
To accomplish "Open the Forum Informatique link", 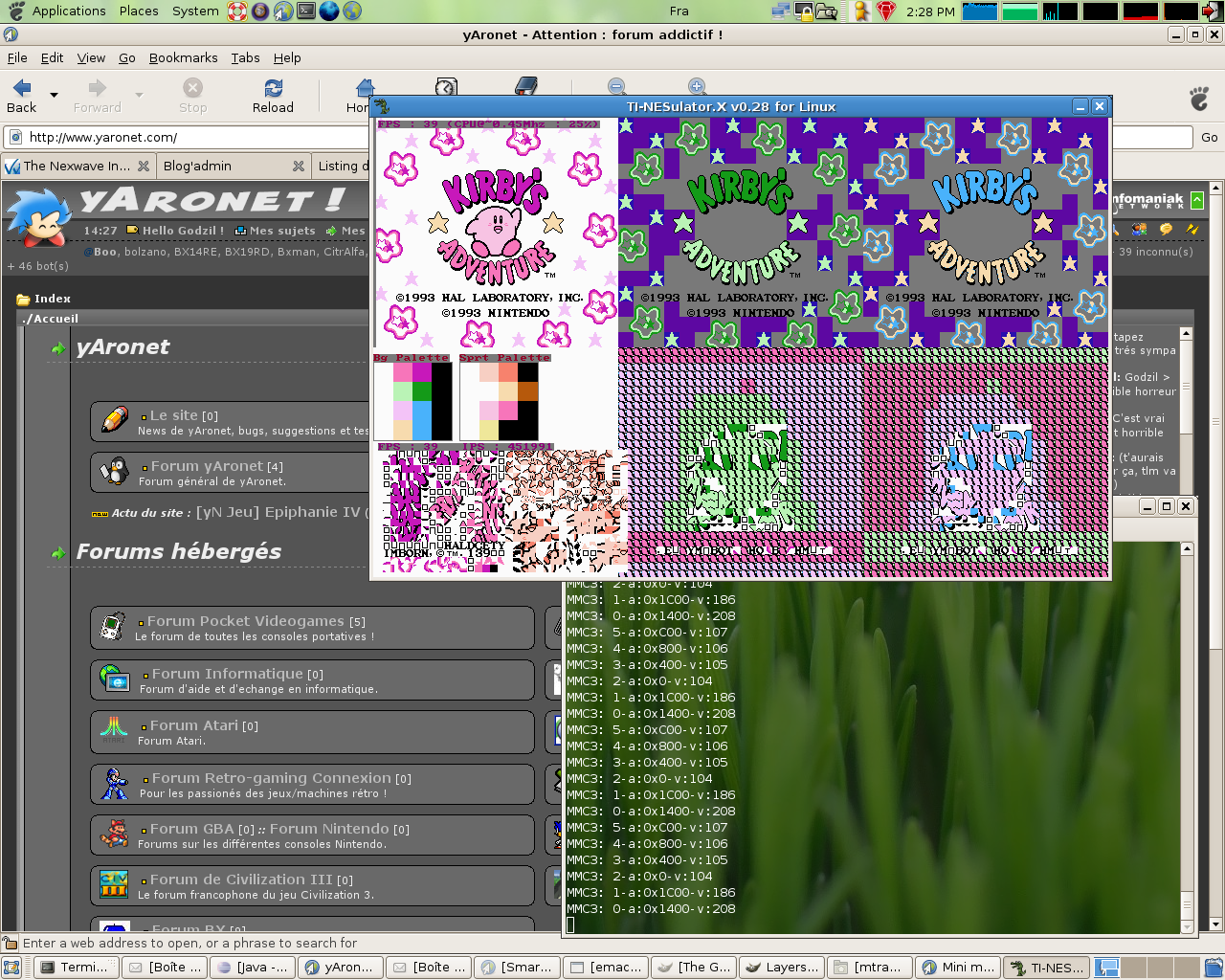I will (227, 674).
